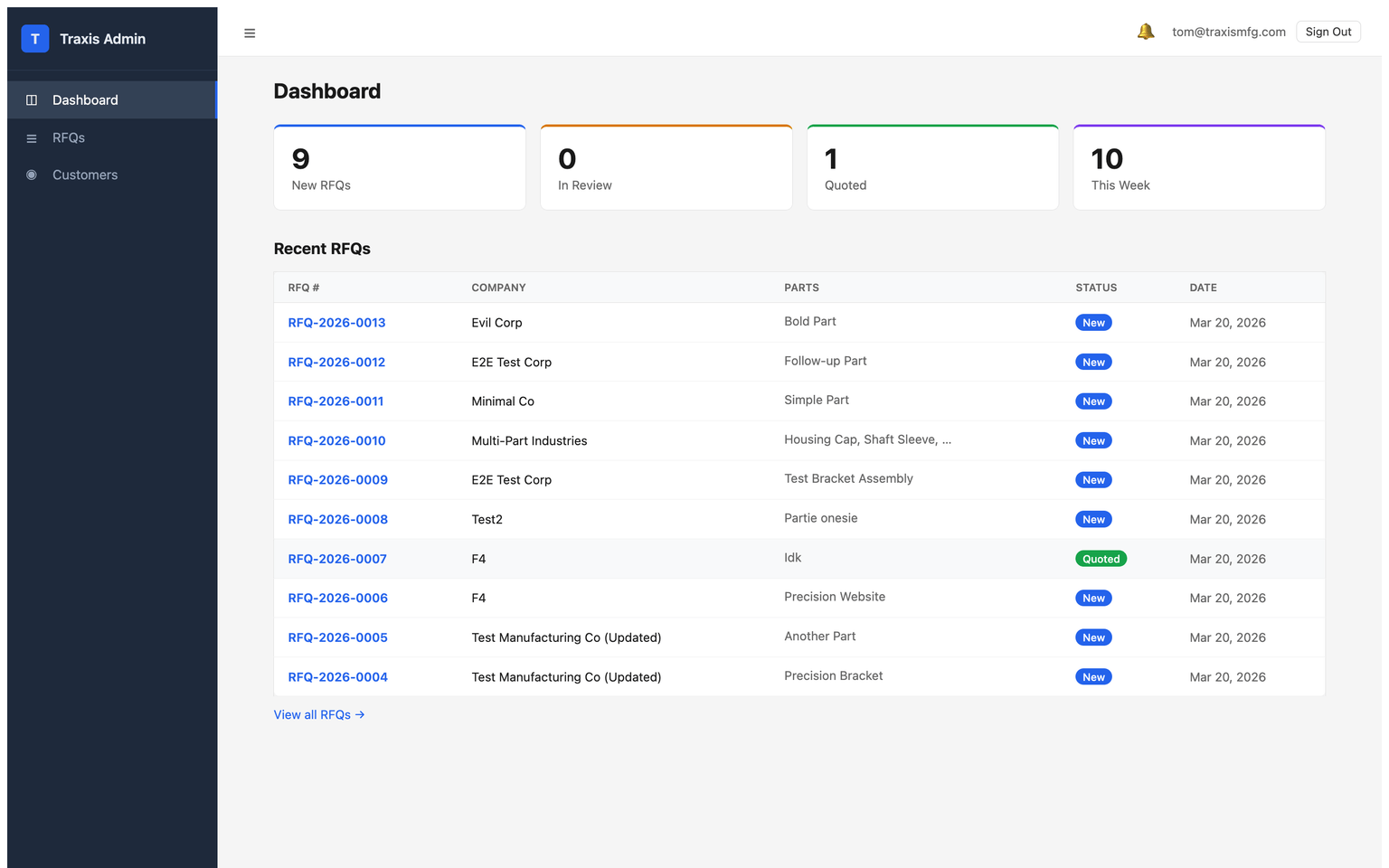Click the Dashboard sidebar icon
Screen dimensions: 1389x868
coord(32,100)
